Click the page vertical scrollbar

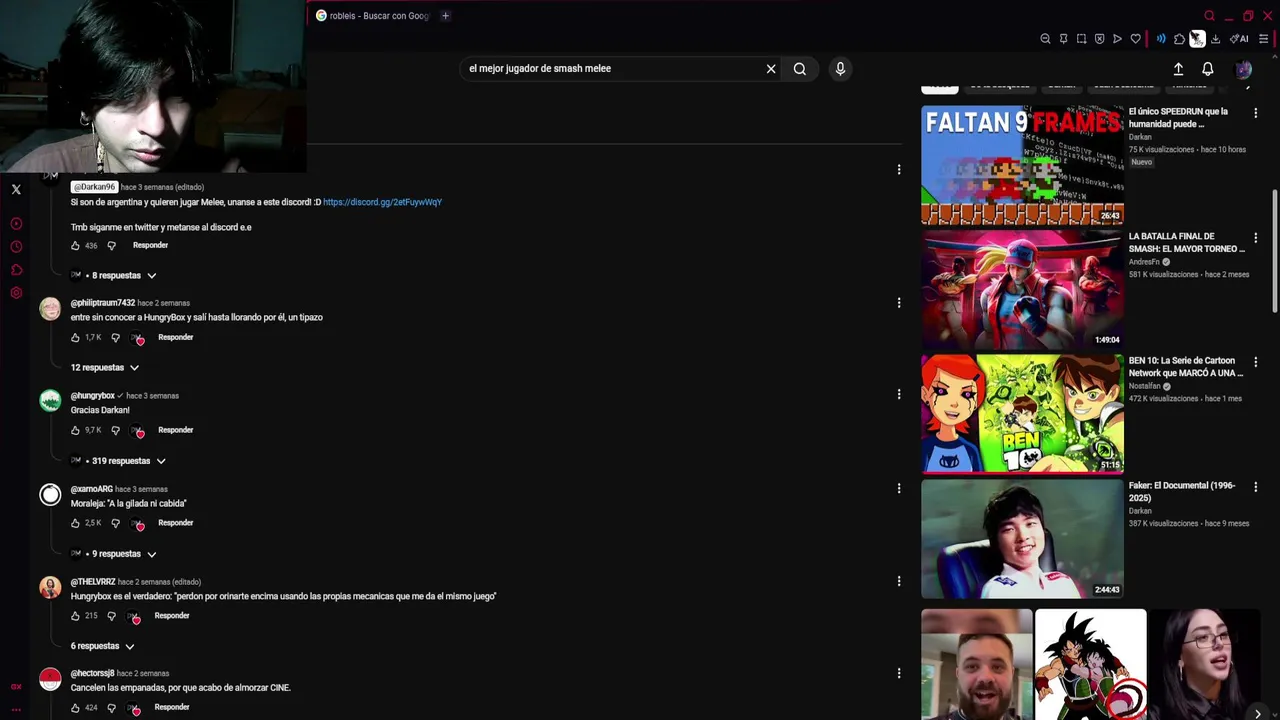(x=1274, y=250)
